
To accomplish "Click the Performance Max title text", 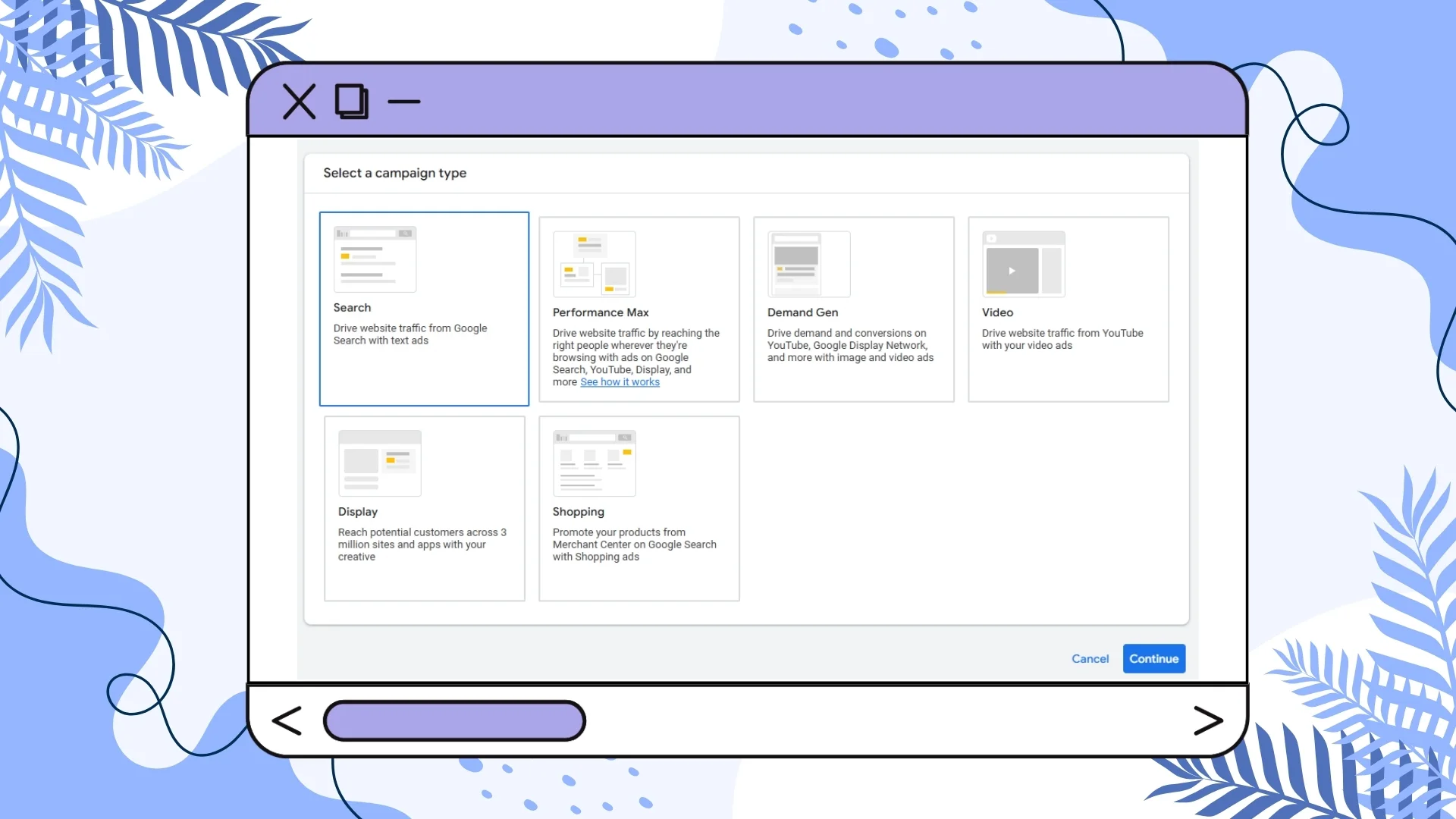I will pyautogui.click(x=601, y=312).
